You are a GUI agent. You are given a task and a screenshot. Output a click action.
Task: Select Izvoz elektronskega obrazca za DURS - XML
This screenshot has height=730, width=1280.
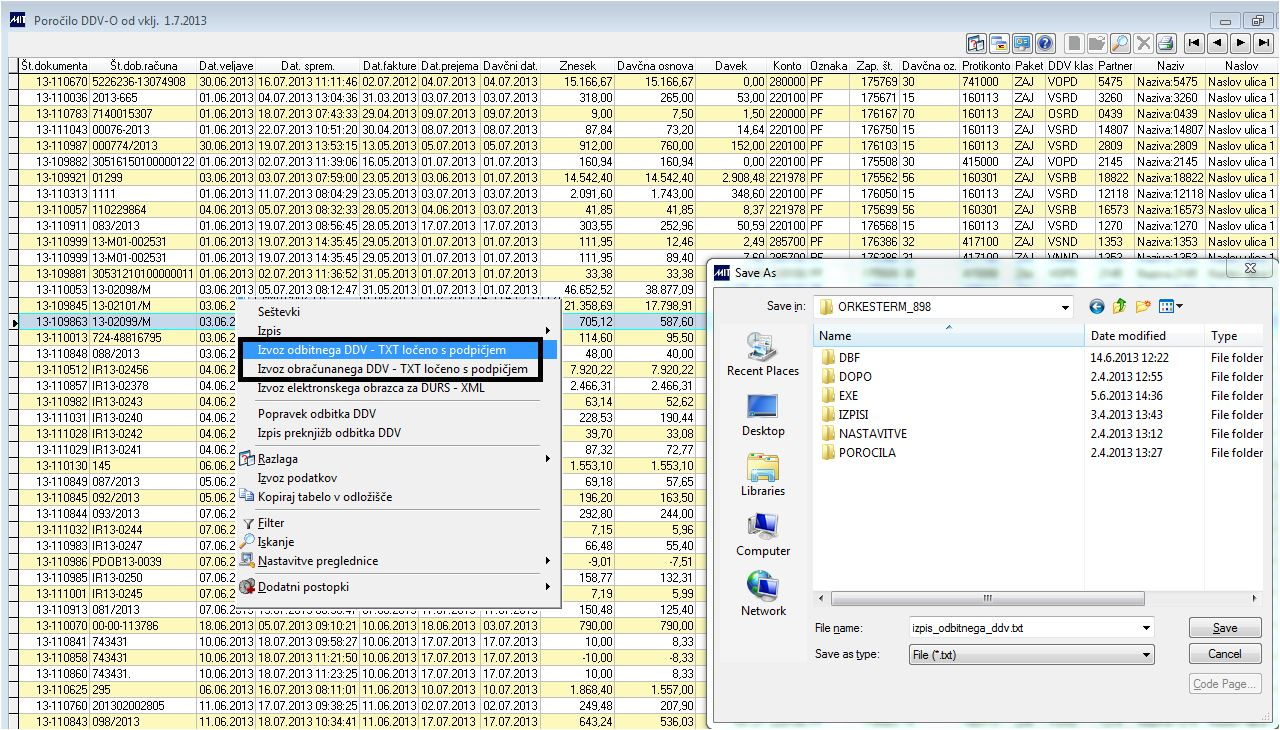coord(370,388)
